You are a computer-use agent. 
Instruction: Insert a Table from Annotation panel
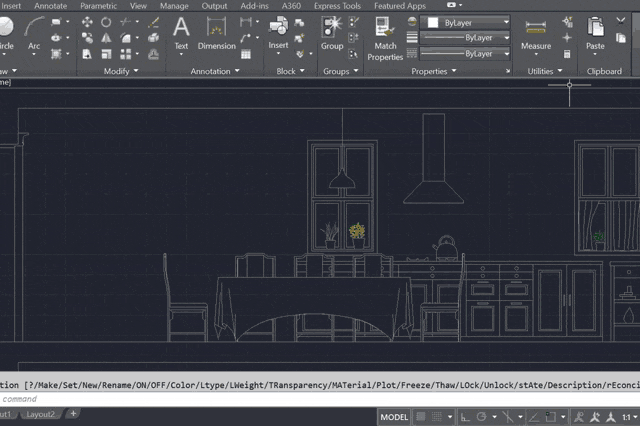coord(246,54)
